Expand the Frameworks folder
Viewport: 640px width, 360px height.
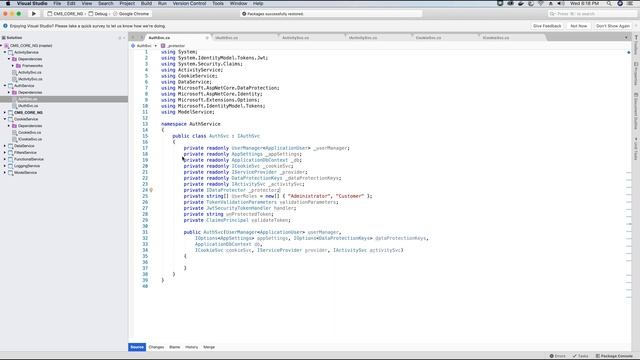pyautogui.click(x=13, y=66)
